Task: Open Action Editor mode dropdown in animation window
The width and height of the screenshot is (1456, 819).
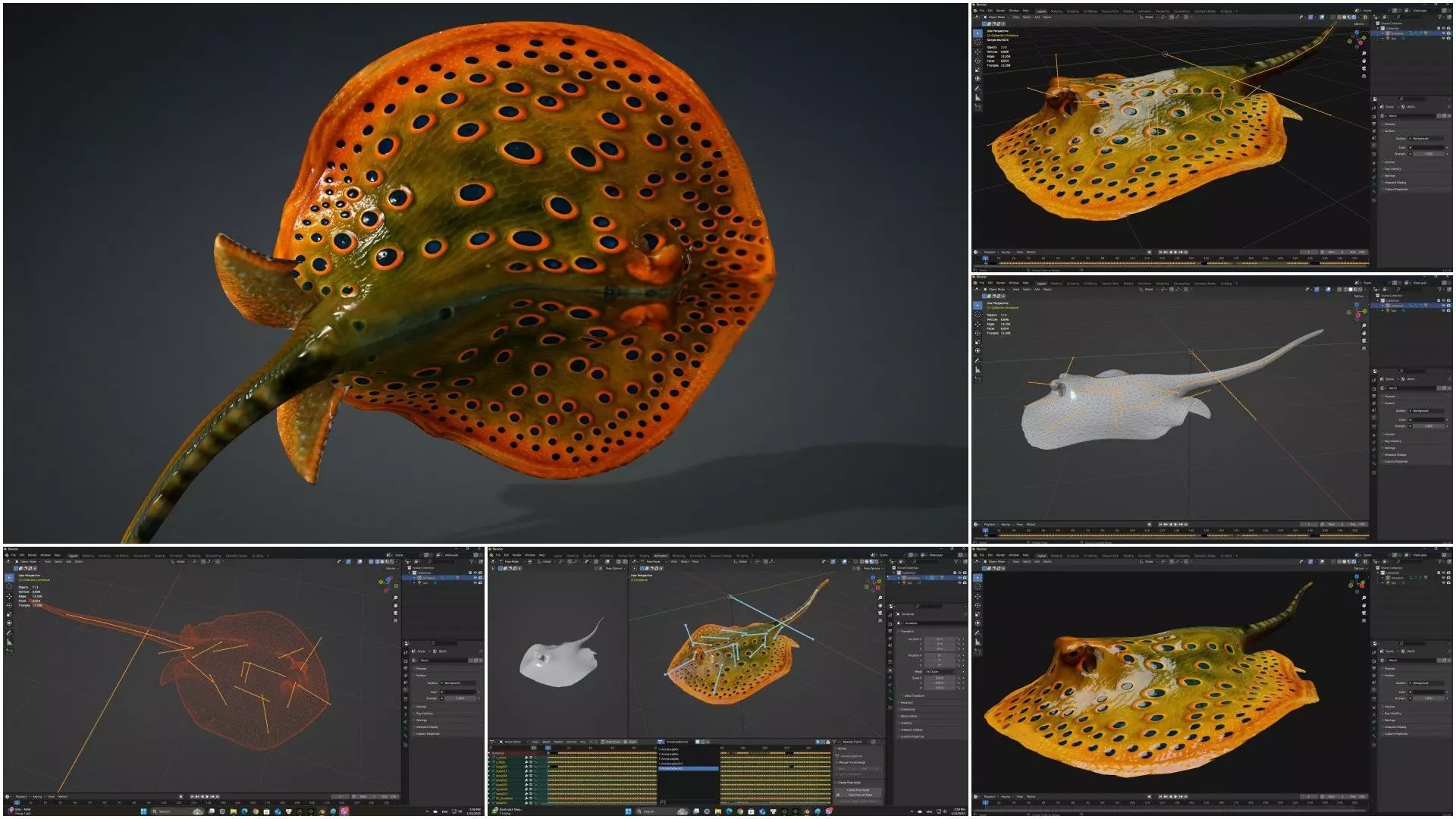Action: point(513,742)
